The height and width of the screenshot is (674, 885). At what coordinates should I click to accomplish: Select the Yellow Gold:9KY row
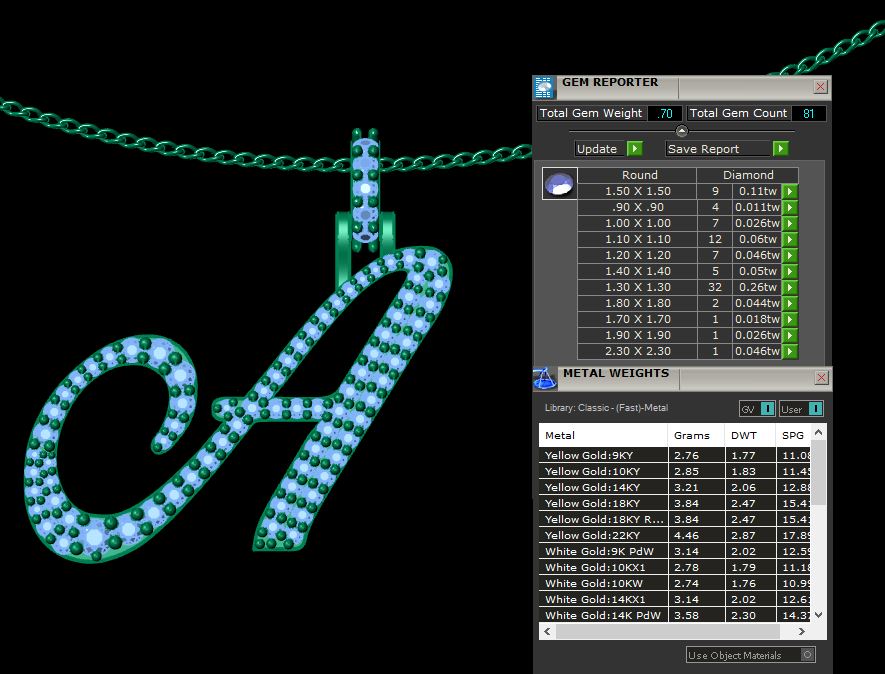(x=675, y=455)
